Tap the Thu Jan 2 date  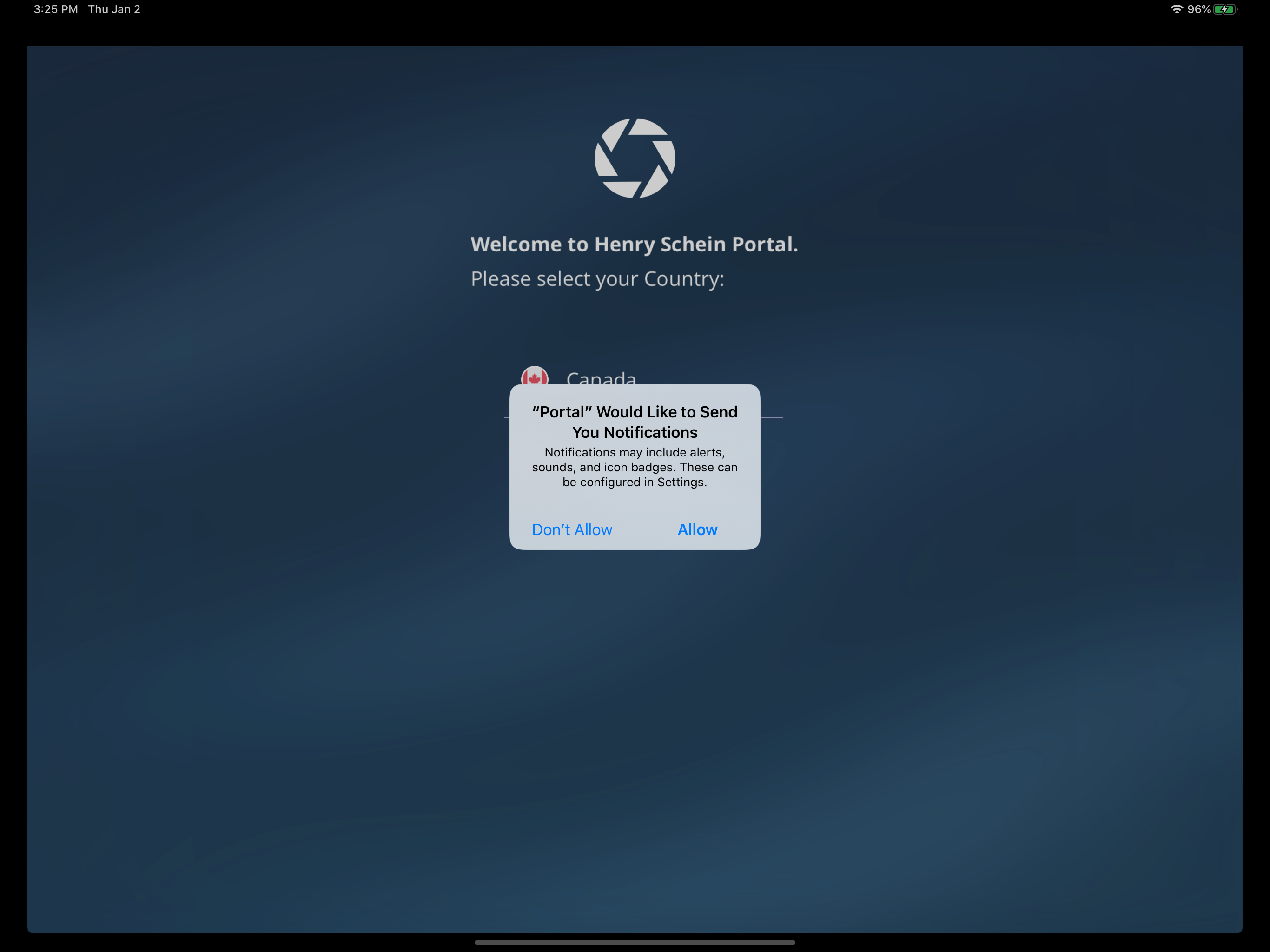[x=114, y=9]
